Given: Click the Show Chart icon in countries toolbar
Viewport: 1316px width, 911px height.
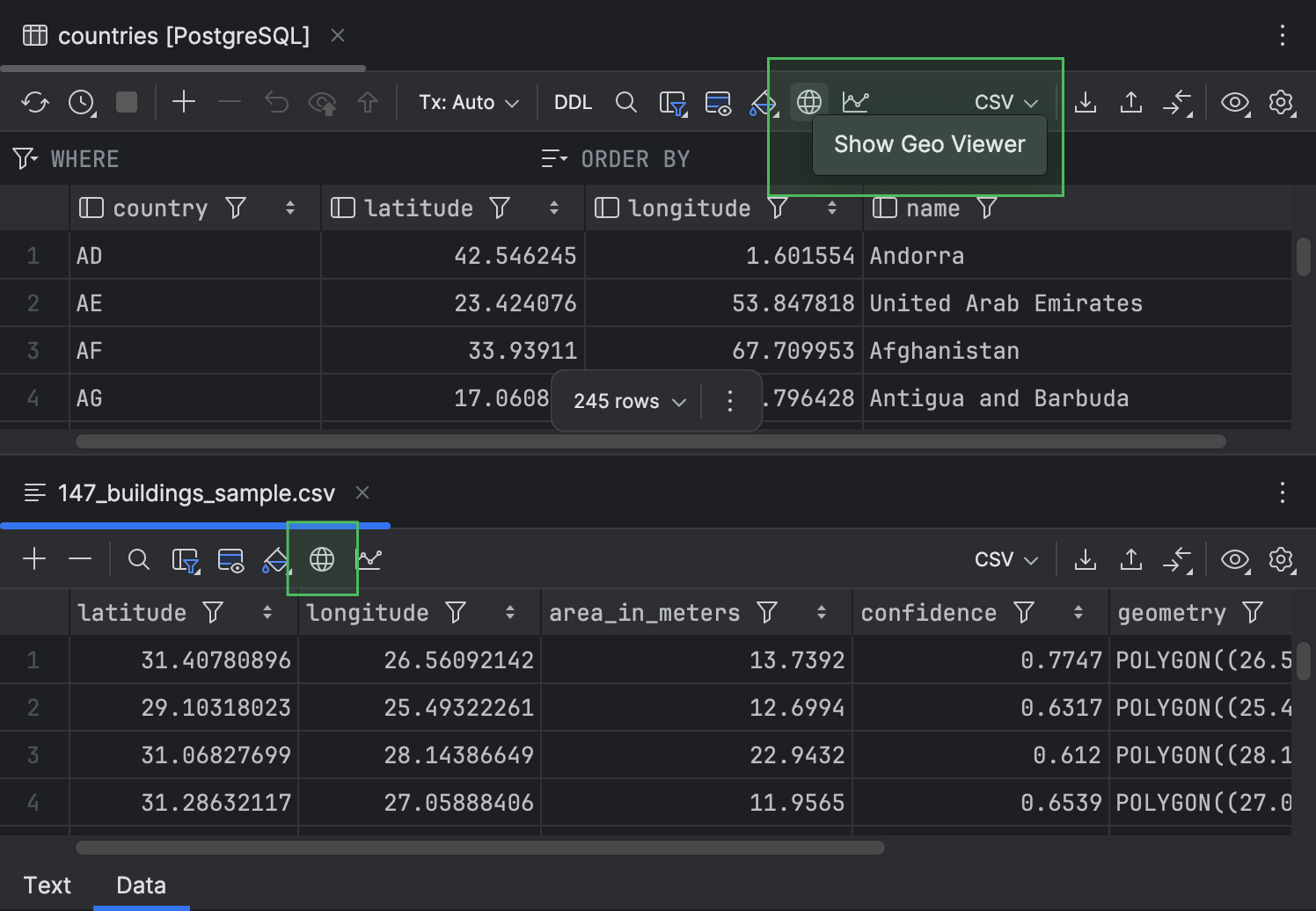Looking at the screenshot, I should [x=855, y=103].
